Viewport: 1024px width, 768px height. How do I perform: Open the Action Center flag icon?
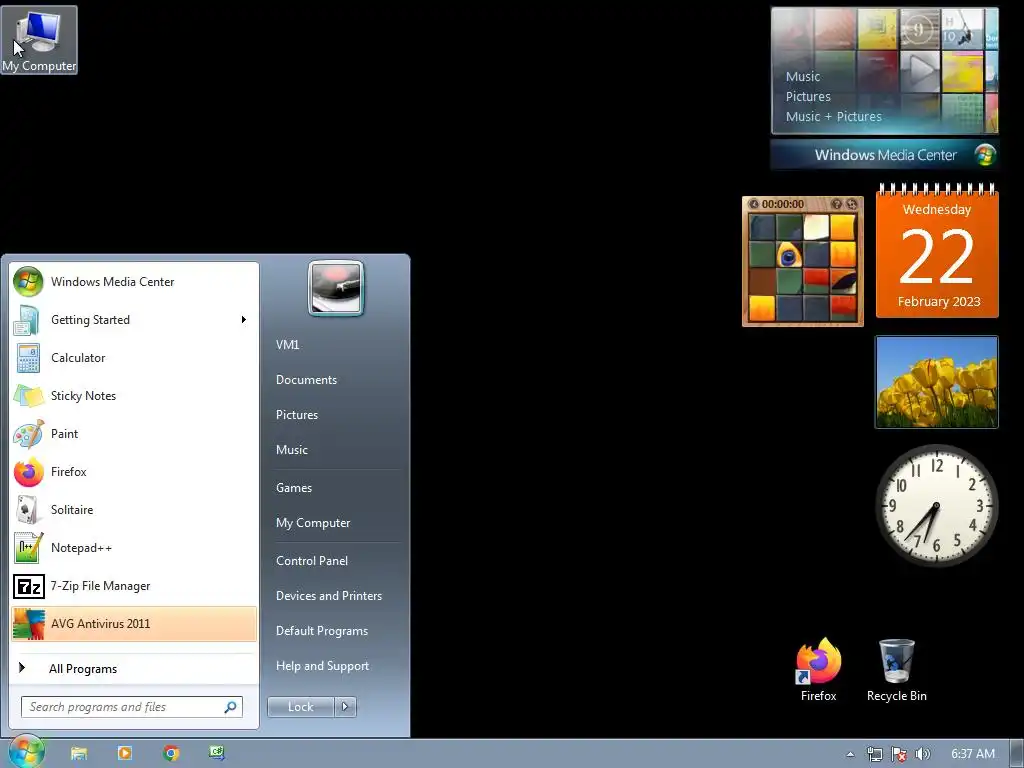(x=899, y=754)
